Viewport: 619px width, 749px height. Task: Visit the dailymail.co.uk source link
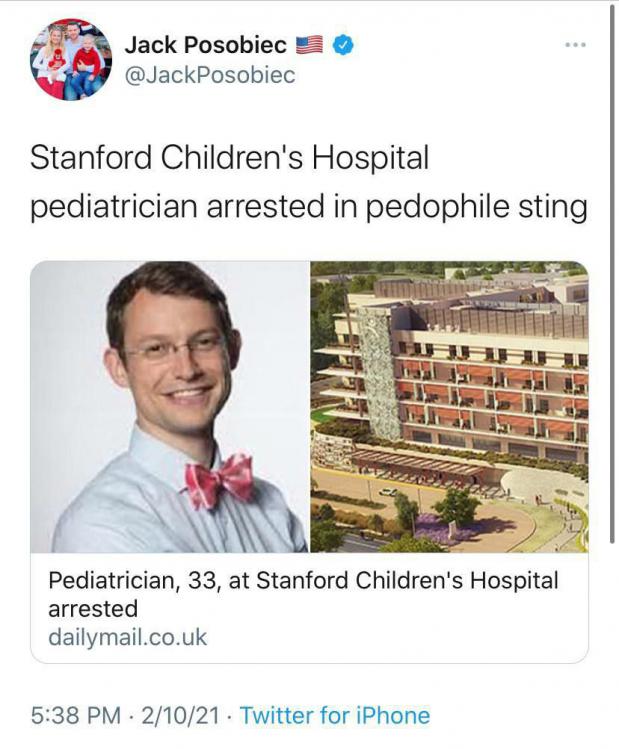(x=128, y=638)
